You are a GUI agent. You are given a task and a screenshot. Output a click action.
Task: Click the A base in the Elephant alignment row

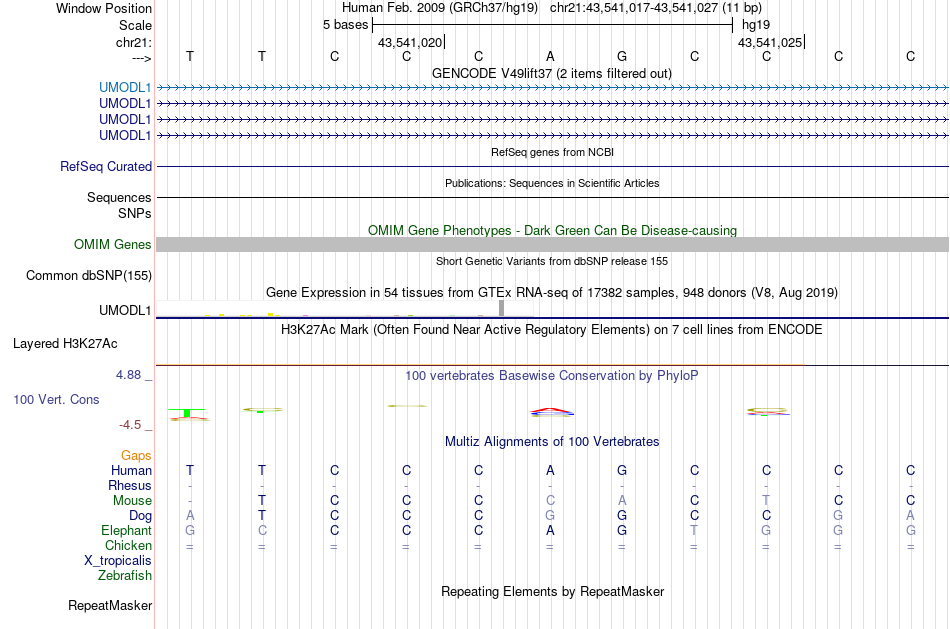(x=550, y=530)
